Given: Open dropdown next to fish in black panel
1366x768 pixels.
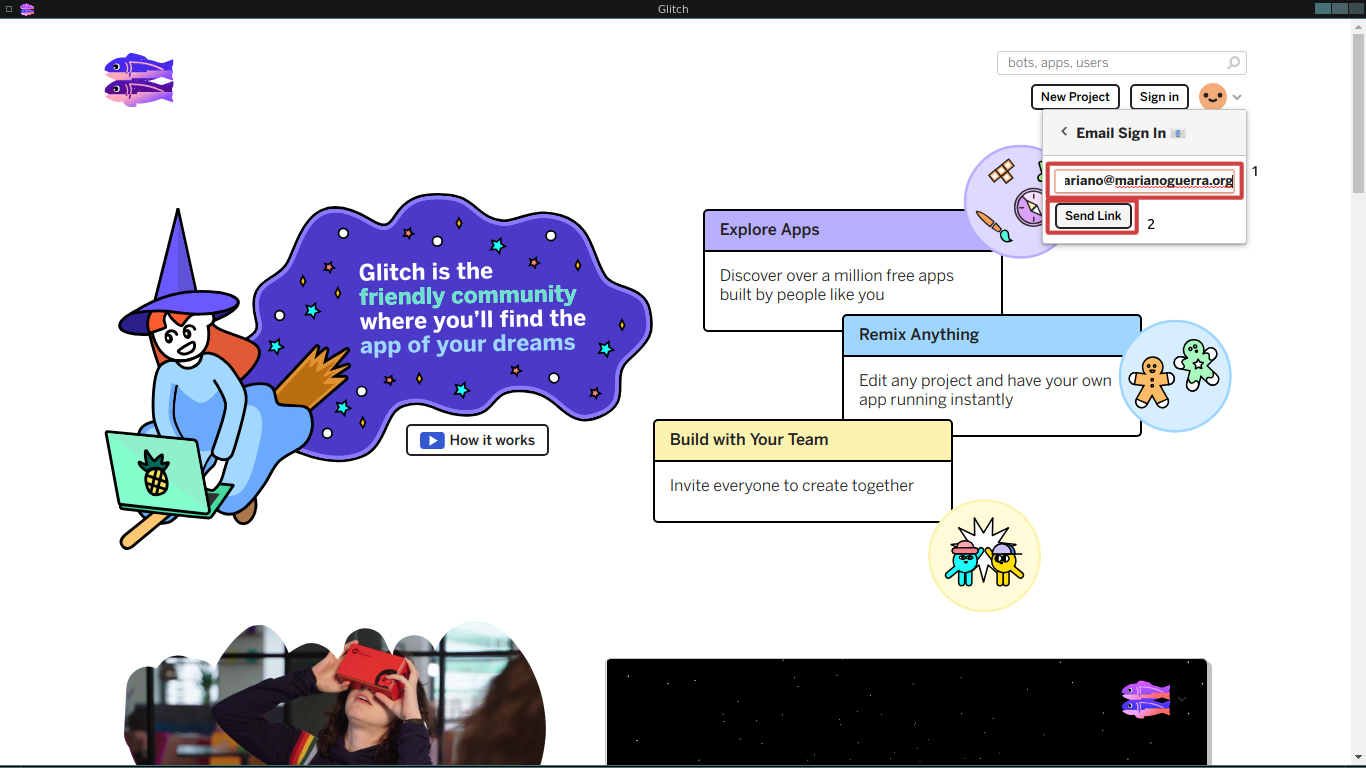Looking at the screenshot, I should (x=1182, y=699).
